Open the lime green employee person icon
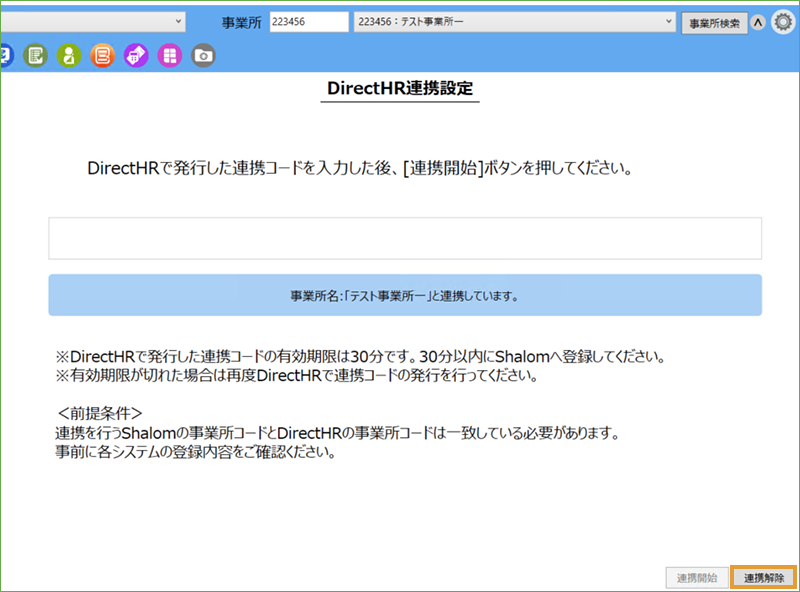 [69, 55]
